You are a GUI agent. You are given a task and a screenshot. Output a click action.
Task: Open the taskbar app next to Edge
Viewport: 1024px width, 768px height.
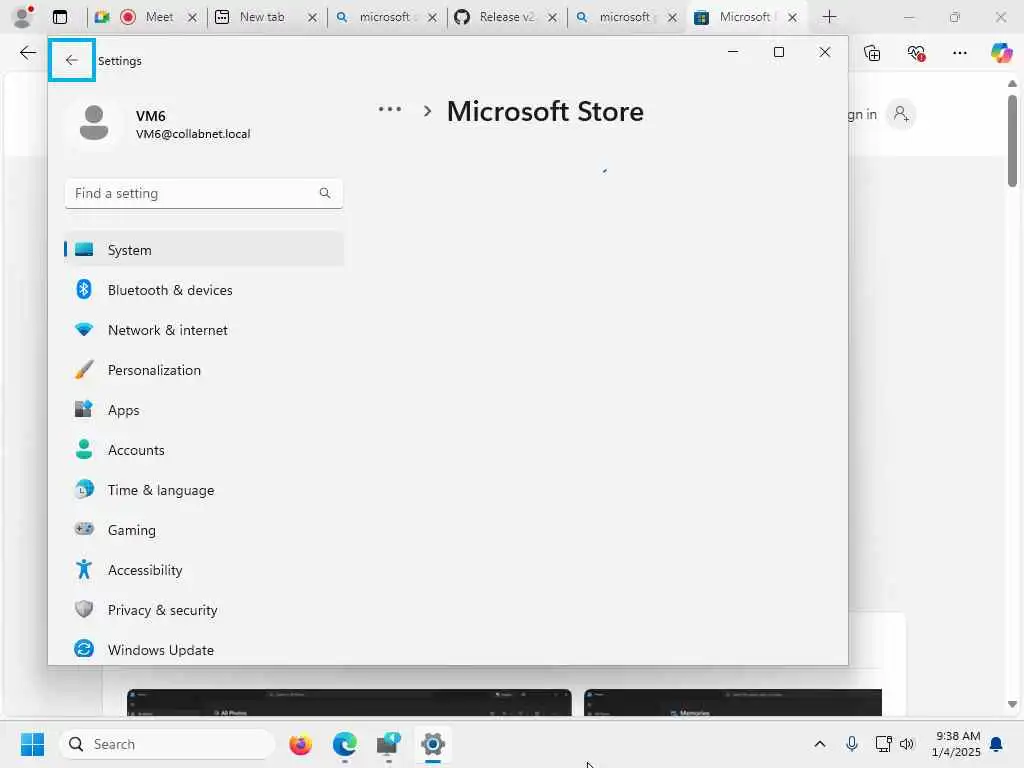click(389, 744)
